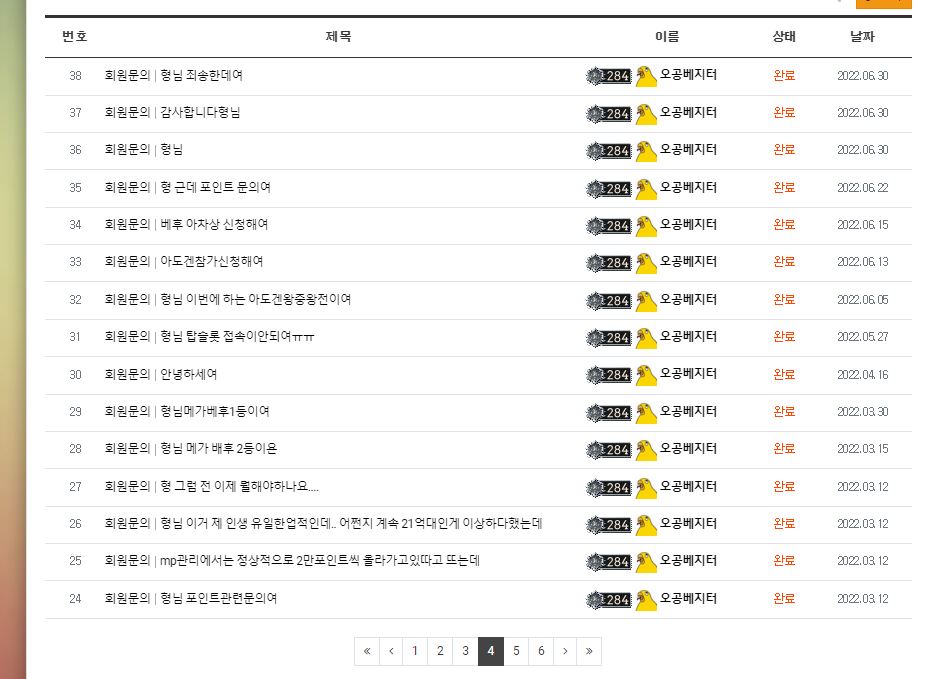Click the level 284 badge in row 35
The height and width of the screenshot is (679, 926).
click(x=609, y=188)
